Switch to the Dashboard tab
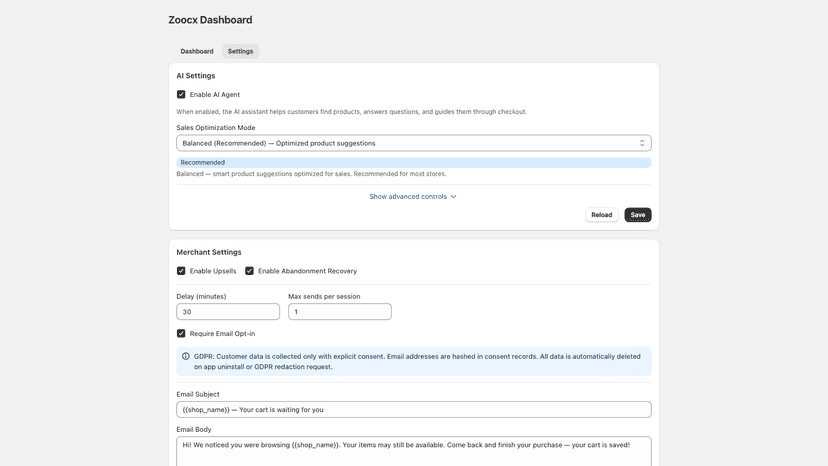 click(x=197, y=51)
